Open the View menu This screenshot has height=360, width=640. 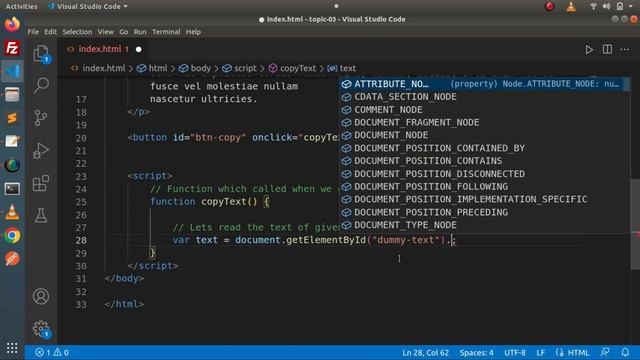[105, 32]
